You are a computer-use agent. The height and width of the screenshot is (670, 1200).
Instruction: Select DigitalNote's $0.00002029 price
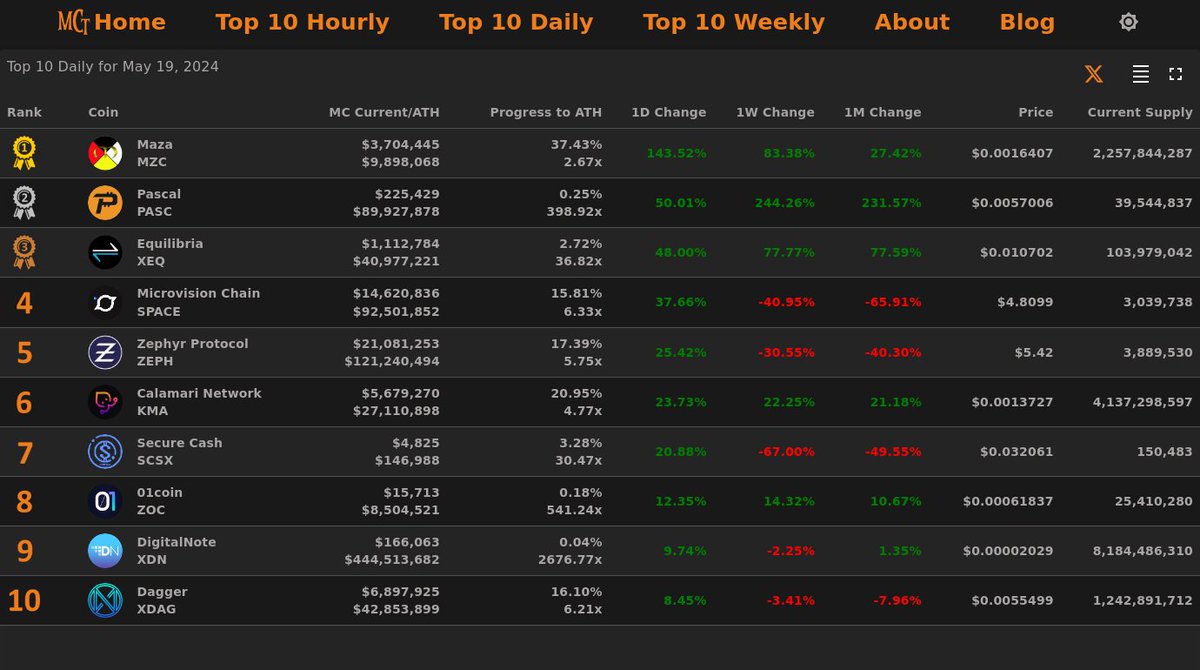1008,551
